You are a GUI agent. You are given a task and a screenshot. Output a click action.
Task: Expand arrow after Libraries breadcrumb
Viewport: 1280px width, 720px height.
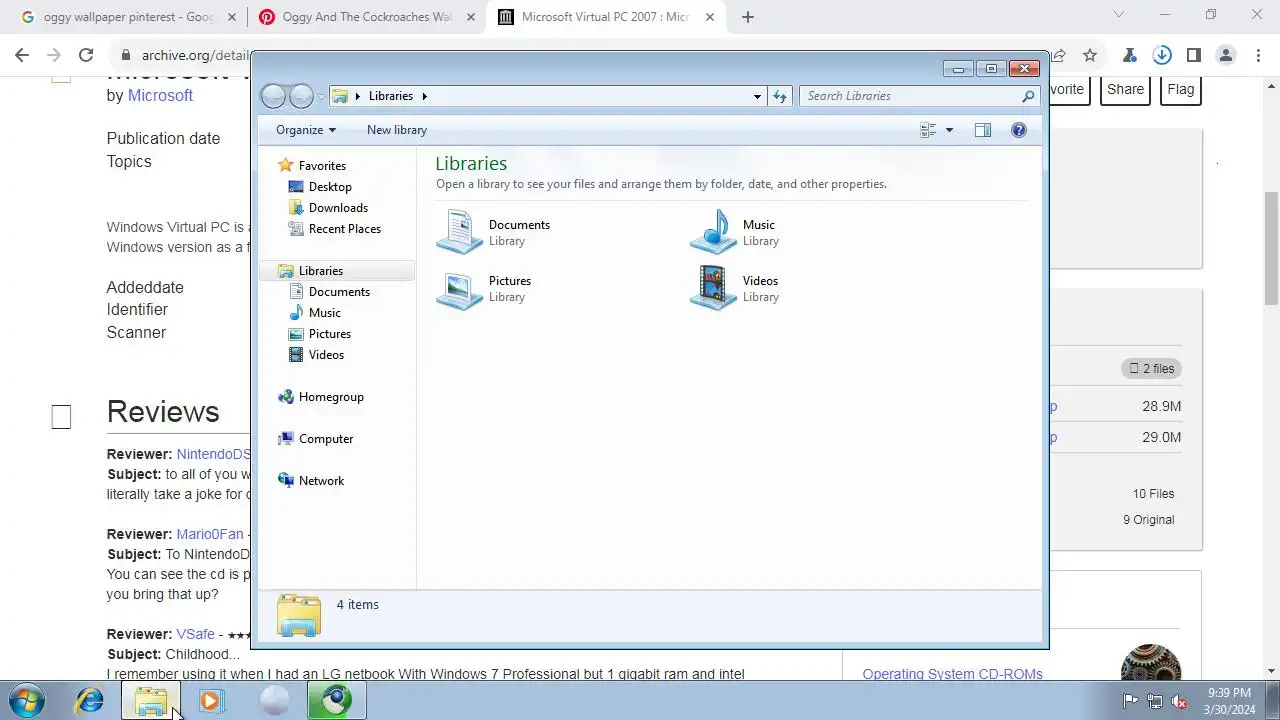(424, 96)
